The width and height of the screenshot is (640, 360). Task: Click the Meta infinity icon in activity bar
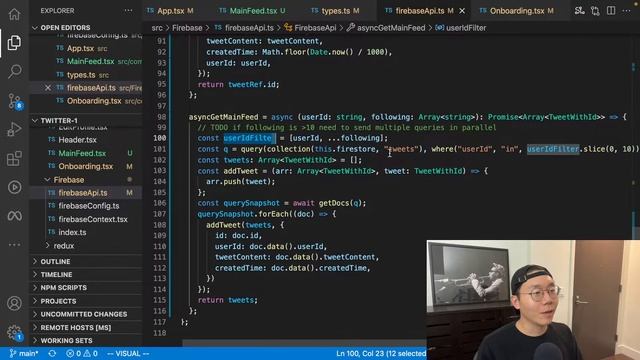pos(14,216)
